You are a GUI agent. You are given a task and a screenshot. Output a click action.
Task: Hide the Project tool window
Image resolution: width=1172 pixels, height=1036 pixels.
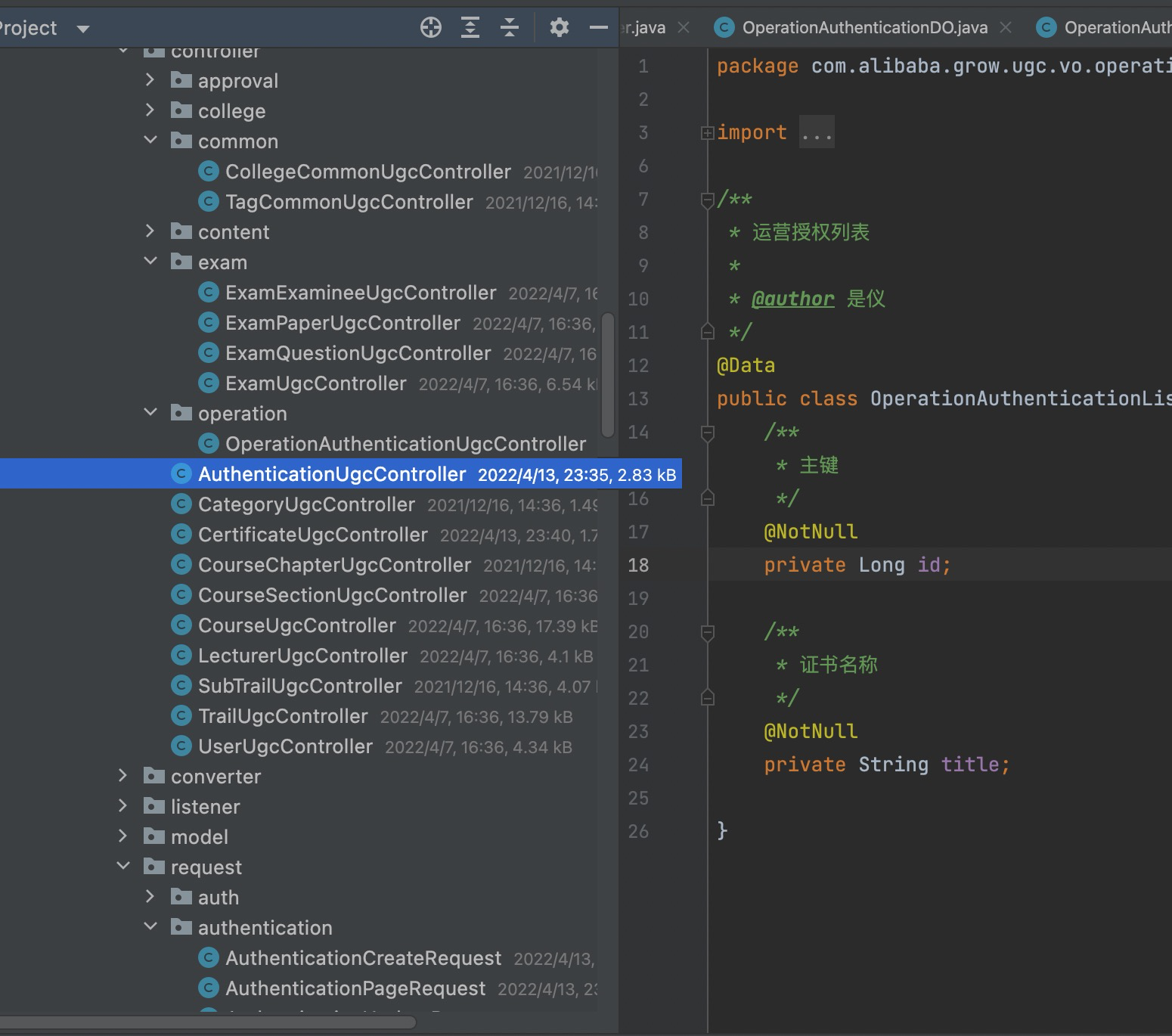click(598, 27)
